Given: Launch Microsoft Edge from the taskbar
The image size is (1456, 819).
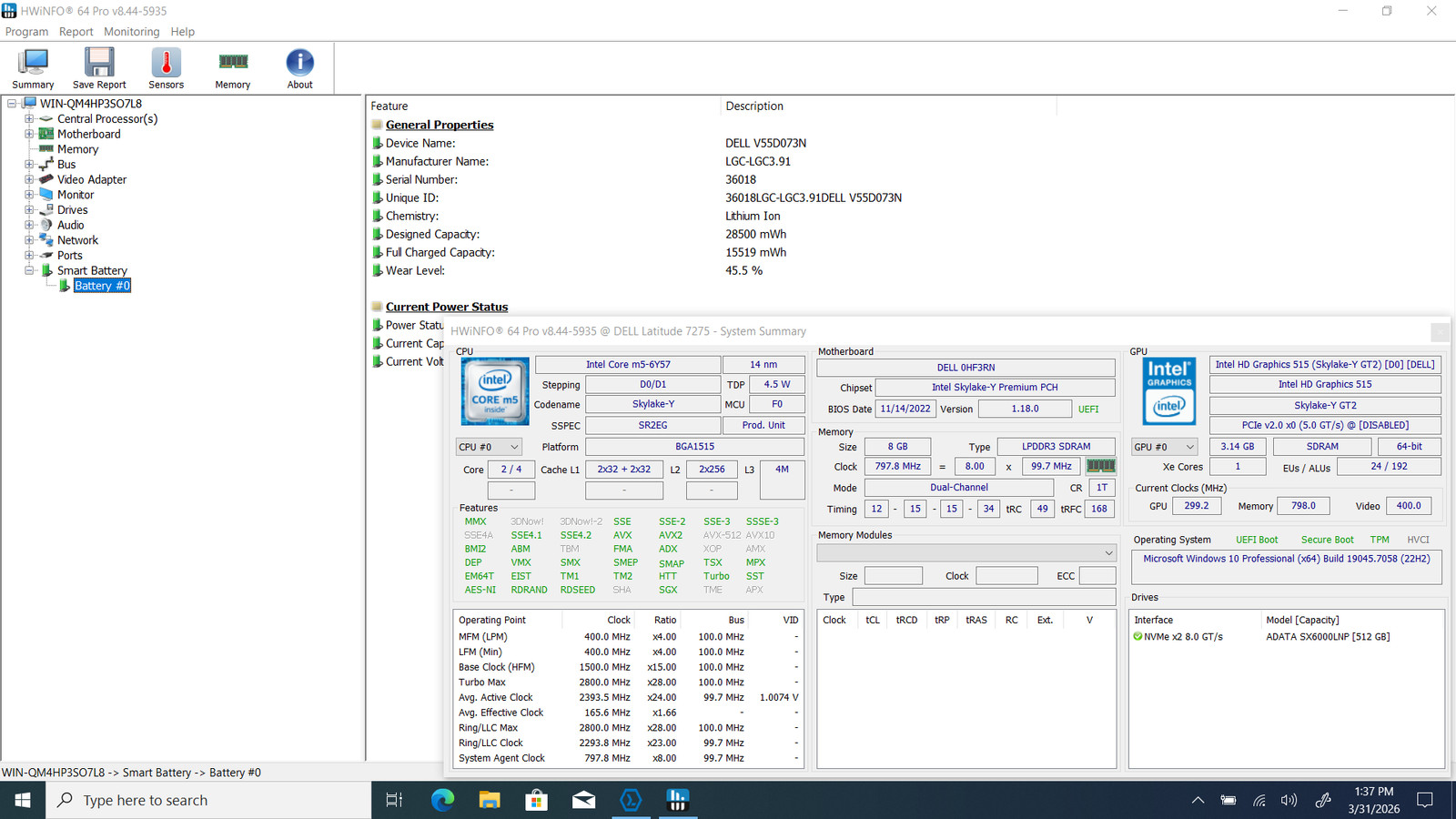Looking at the screenshot, I should (442, 800).
